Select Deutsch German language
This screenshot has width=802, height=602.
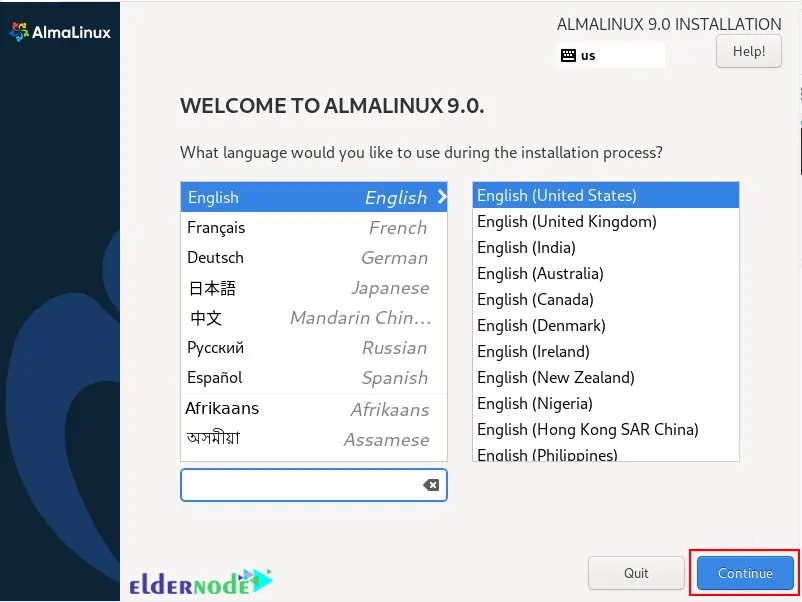coord(314,257)
